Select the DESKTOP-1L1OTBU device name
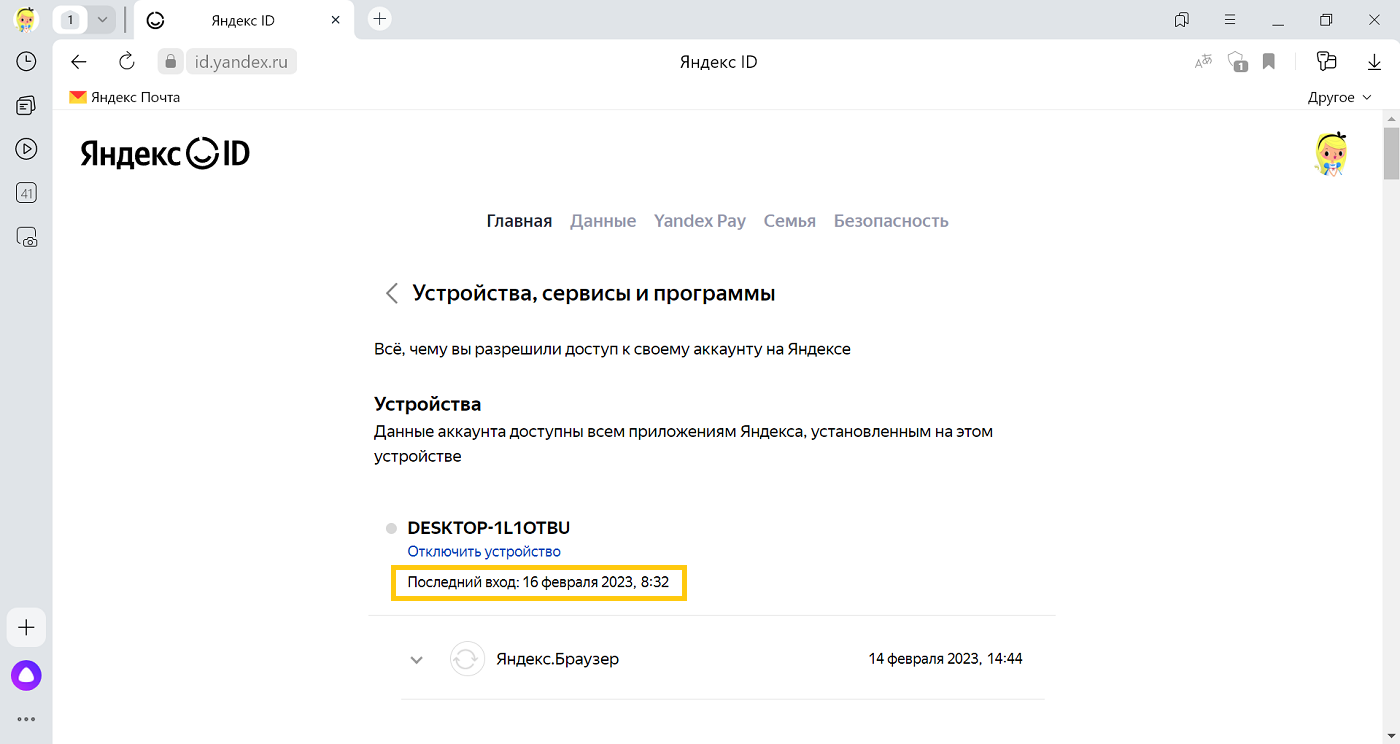The image size is (1400, 744). point(489,528)
